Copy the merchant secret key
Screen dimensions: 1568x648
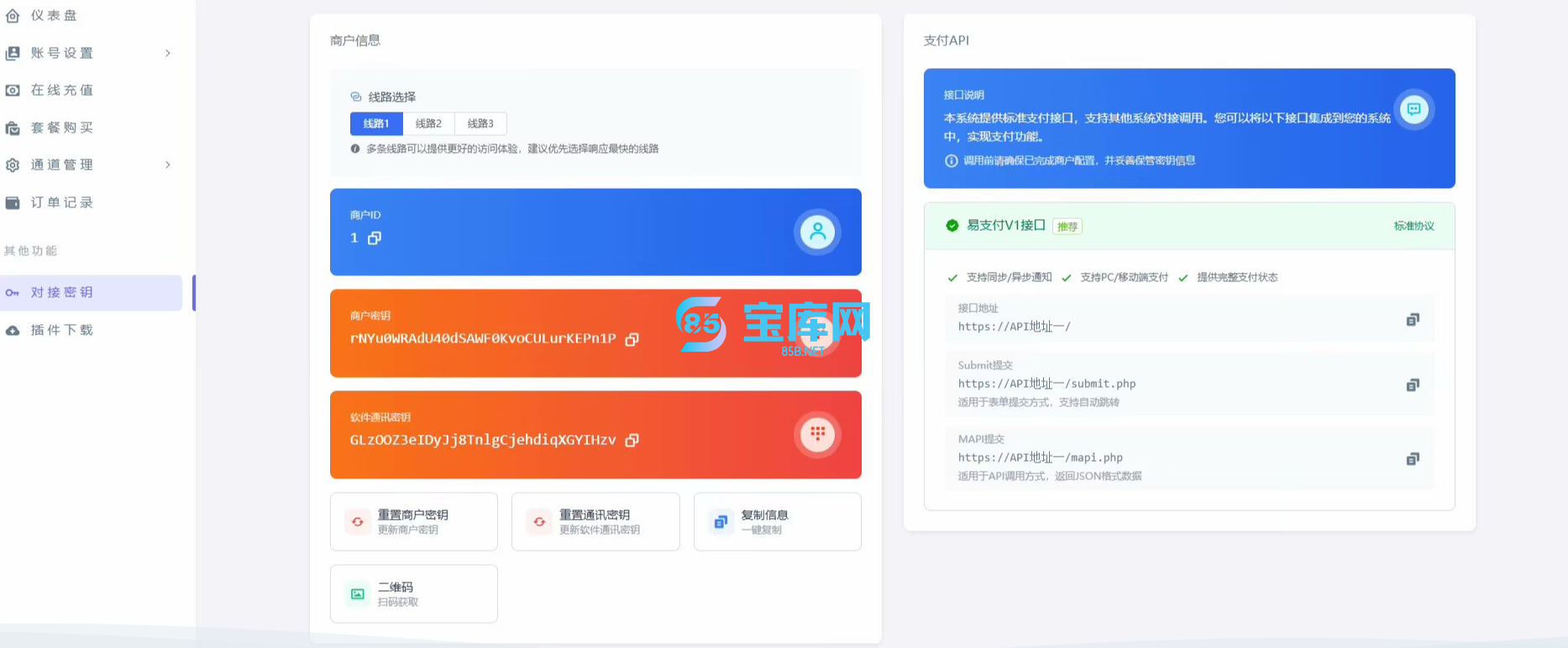[x=632, y=339]
